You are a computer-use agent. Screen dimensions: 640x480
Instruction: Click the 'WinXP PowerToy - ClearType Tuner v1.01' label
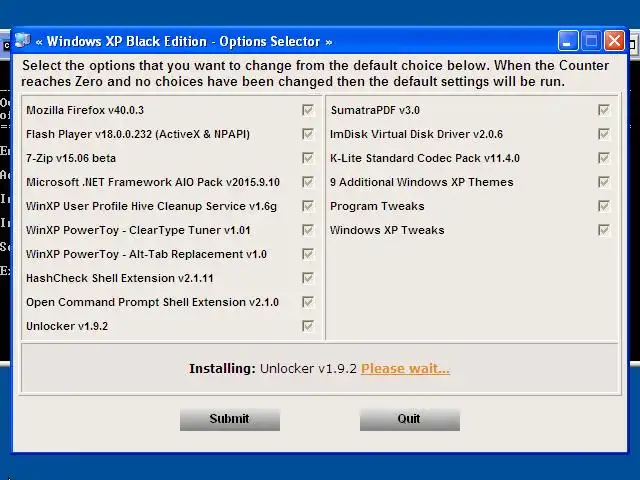pyautogui.click(x=138, y=230)
